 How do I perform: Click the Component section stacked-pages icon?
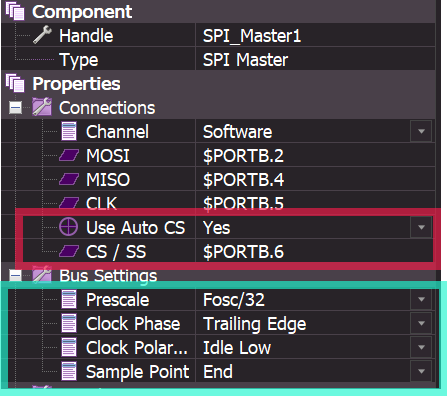point(15,11)
